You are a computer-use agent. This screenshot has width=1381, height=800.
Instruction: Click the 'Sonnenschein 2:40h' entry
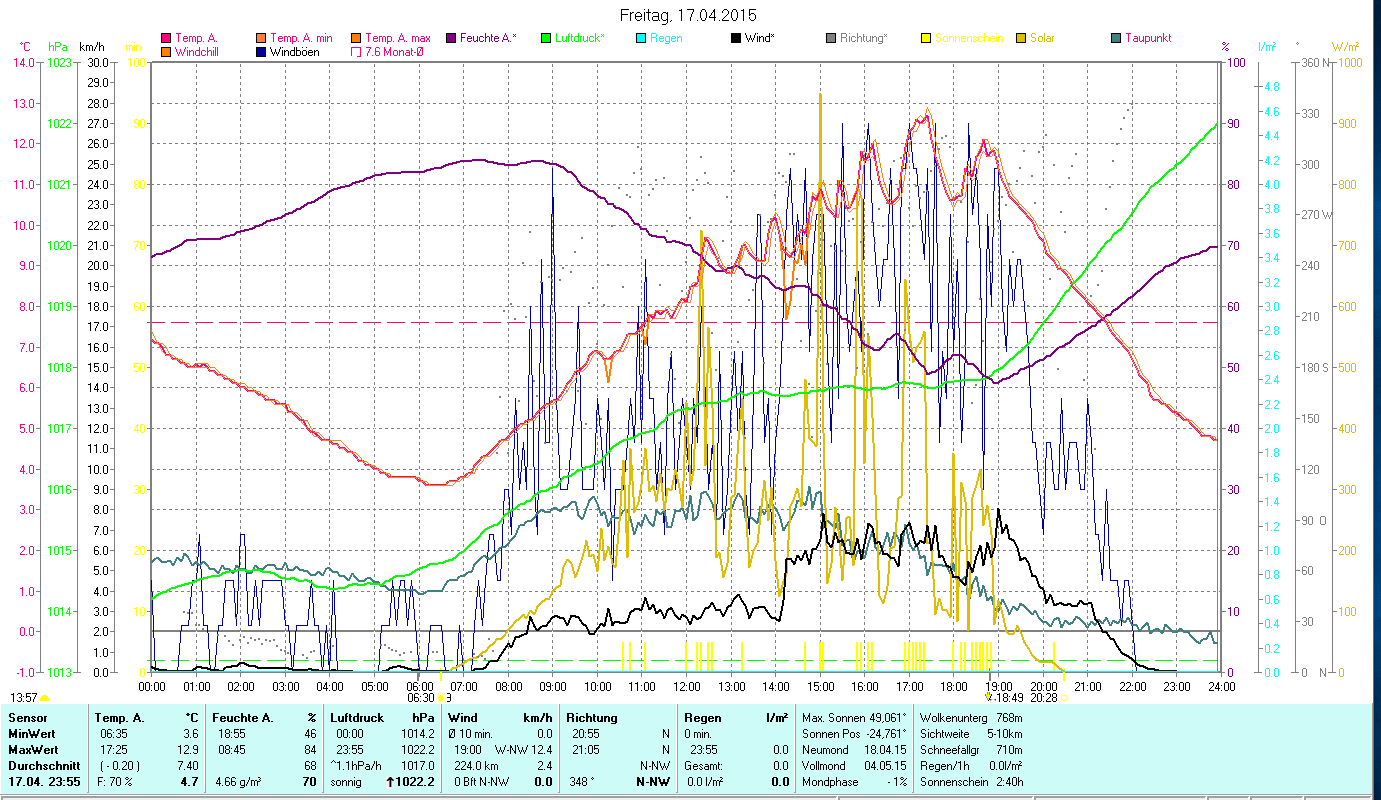coord(970,782)
